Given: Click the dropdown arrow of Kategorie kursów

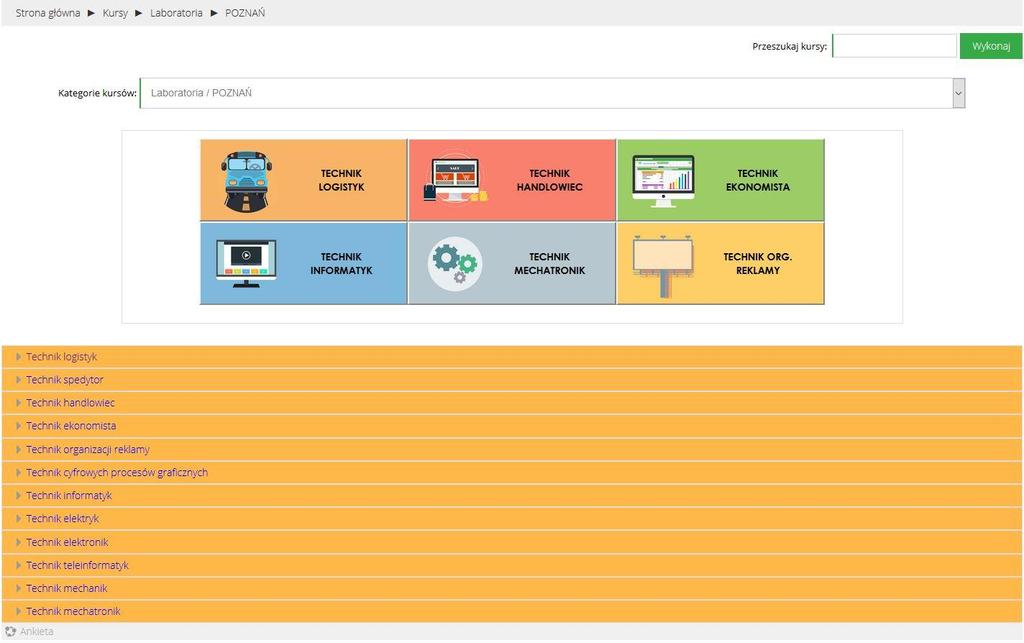Looking at the screenshot, I should click(958, 93).
